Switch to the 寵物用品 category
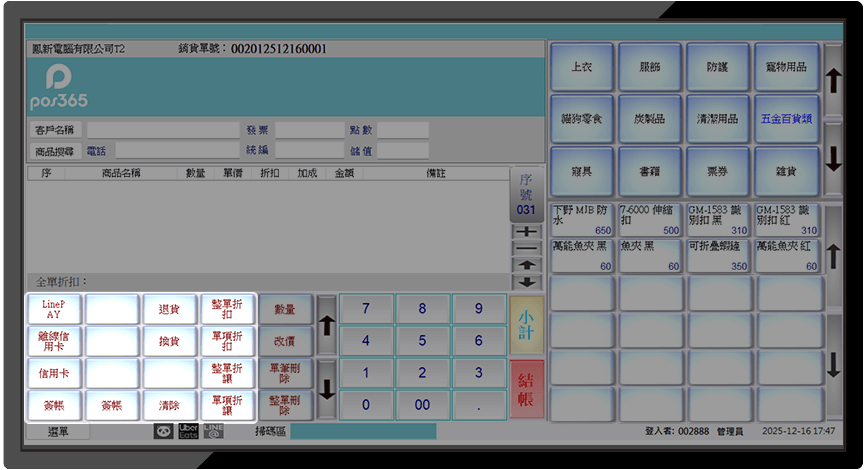The height and width of the screenshot is (470, 865). tap(786, 67)
